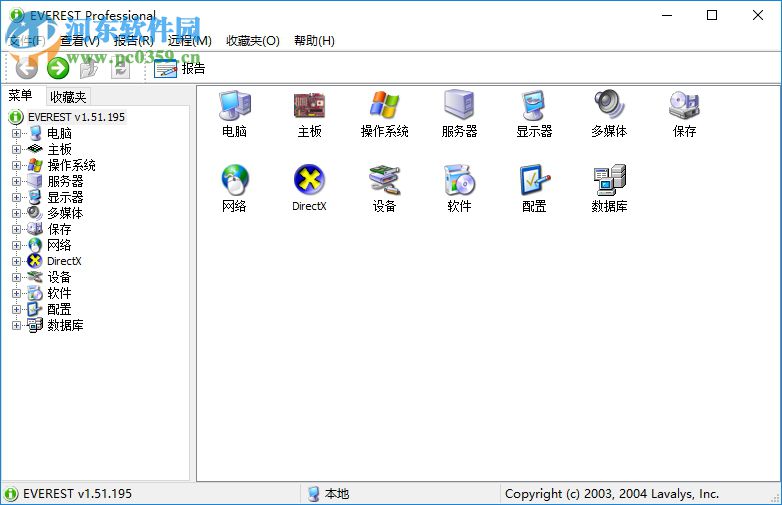
Task: Expand the 设备 tree node
Action: (16, 277)
